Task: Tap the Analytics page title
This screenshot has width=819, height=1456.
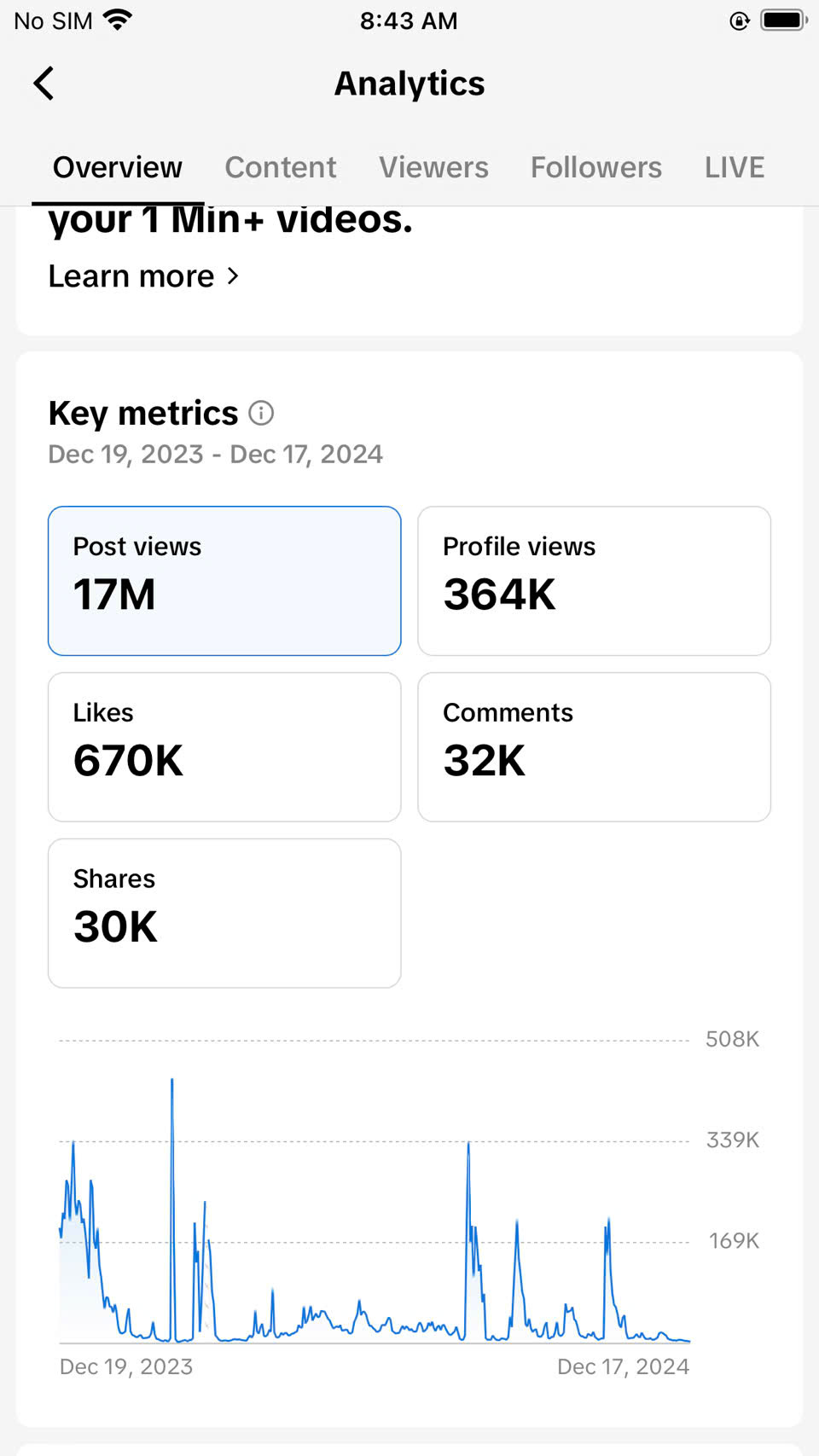Action: click(409, 84)
